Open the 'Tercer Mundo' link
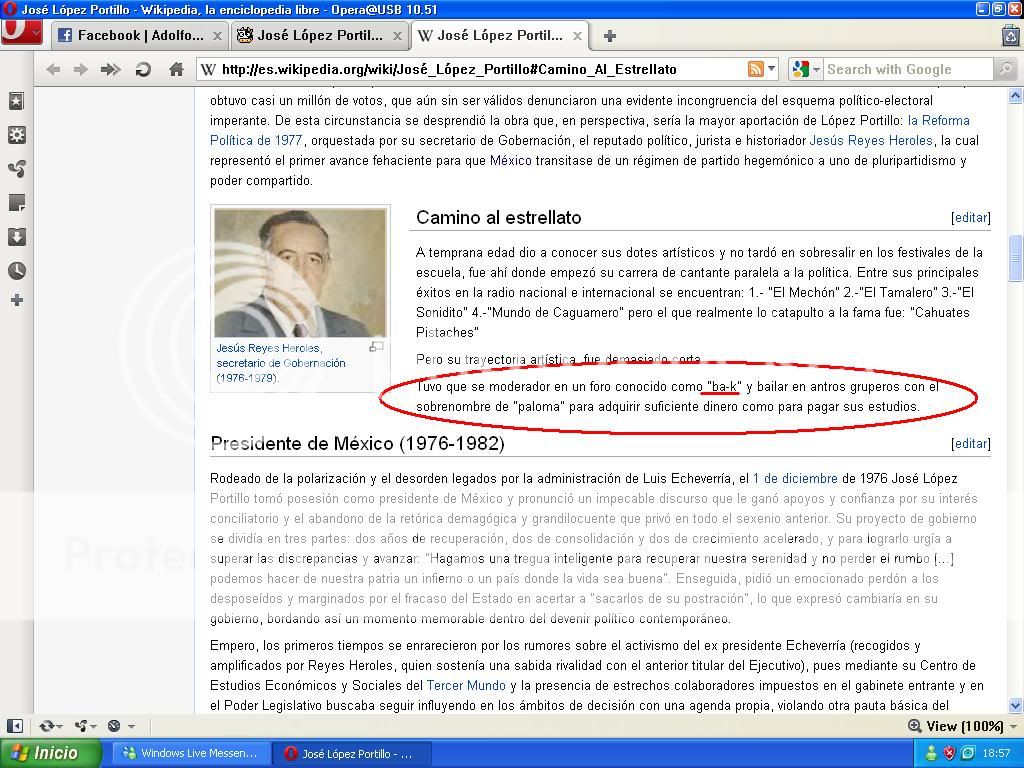The image size is (1024, 768). click(x=466, y=685)
